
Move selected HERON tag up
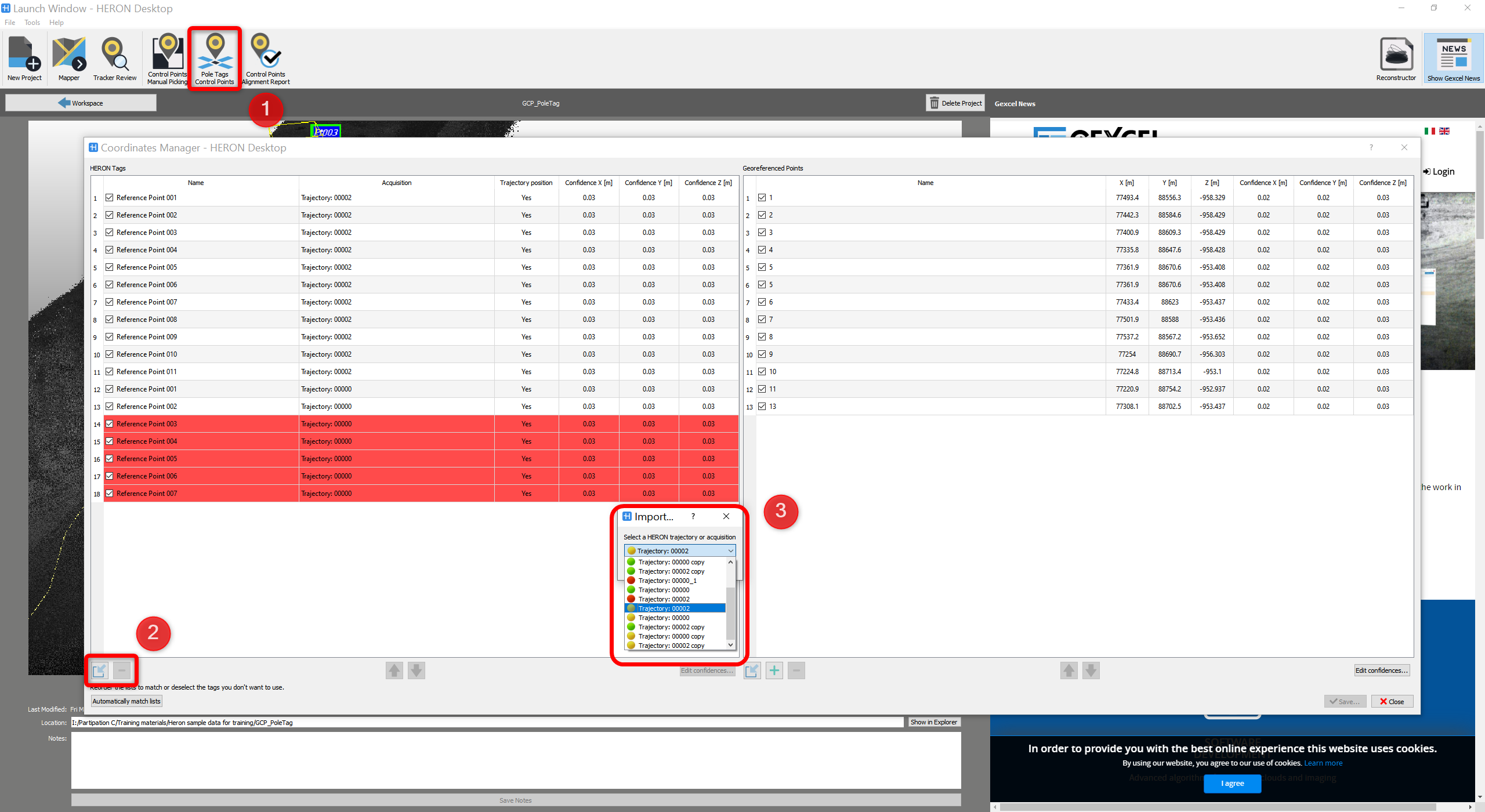coord(394,670)
